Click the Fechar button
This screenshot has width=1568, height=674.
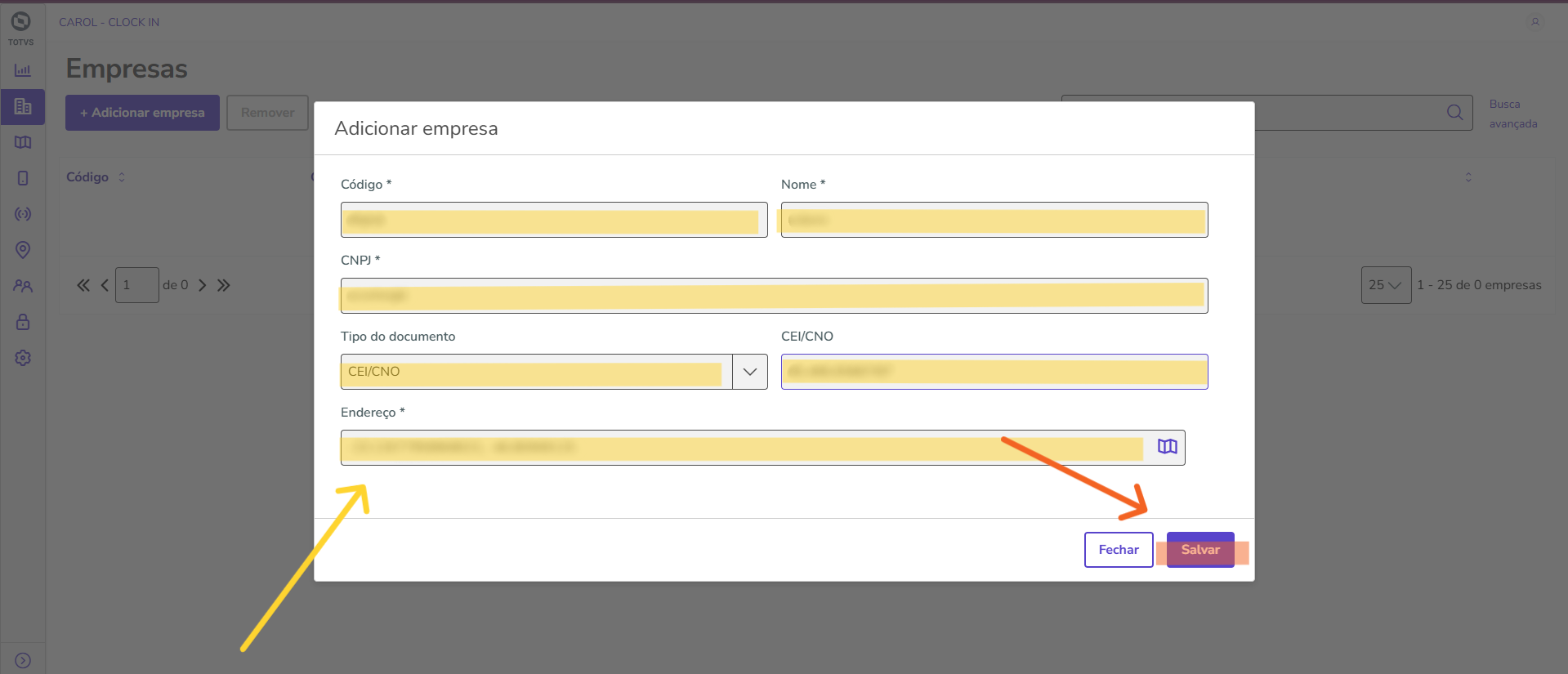point(1118,550)
